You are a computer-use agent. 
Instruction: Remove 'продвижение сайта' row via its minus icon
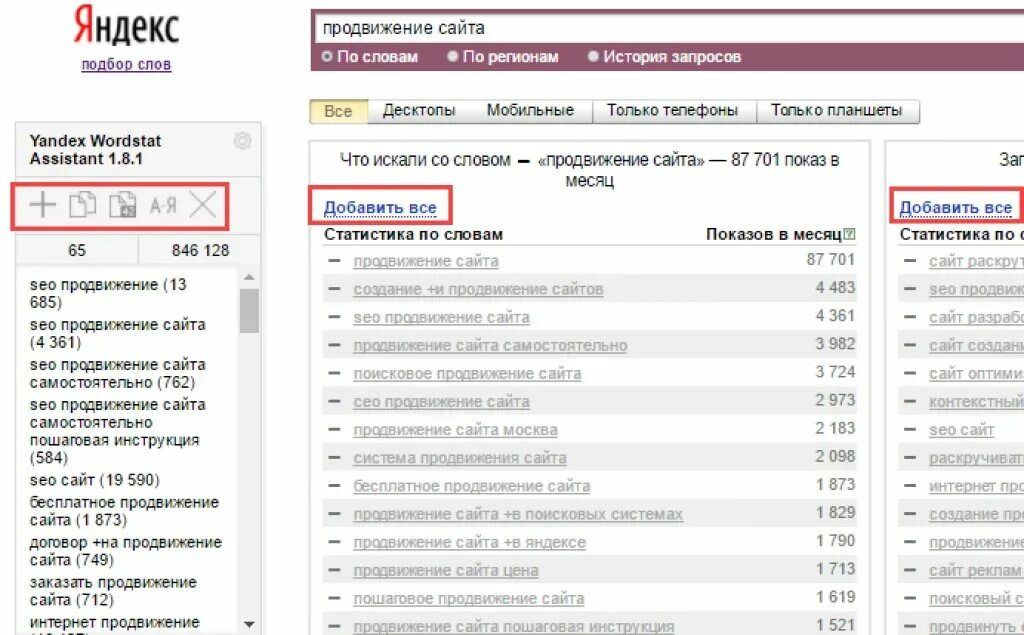pyautogui.click(x=334, y=261)
